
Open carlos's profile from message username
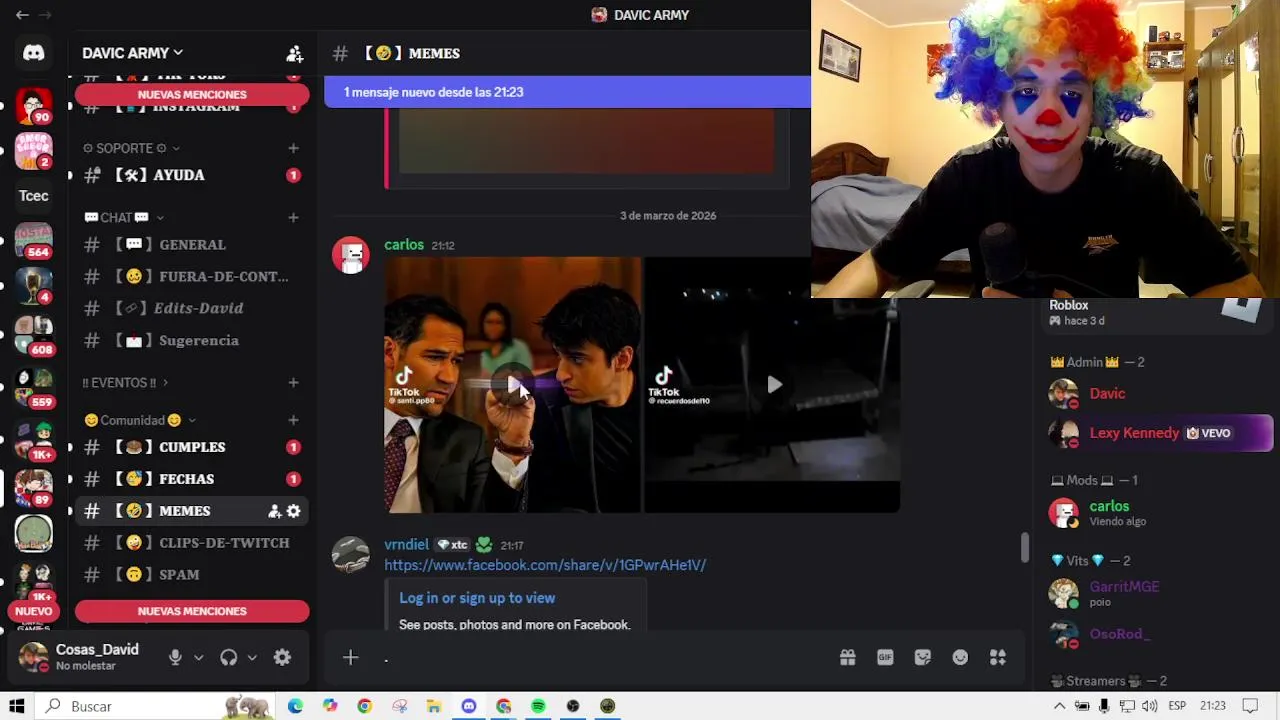pyautogui.click(x=404, y=245)
